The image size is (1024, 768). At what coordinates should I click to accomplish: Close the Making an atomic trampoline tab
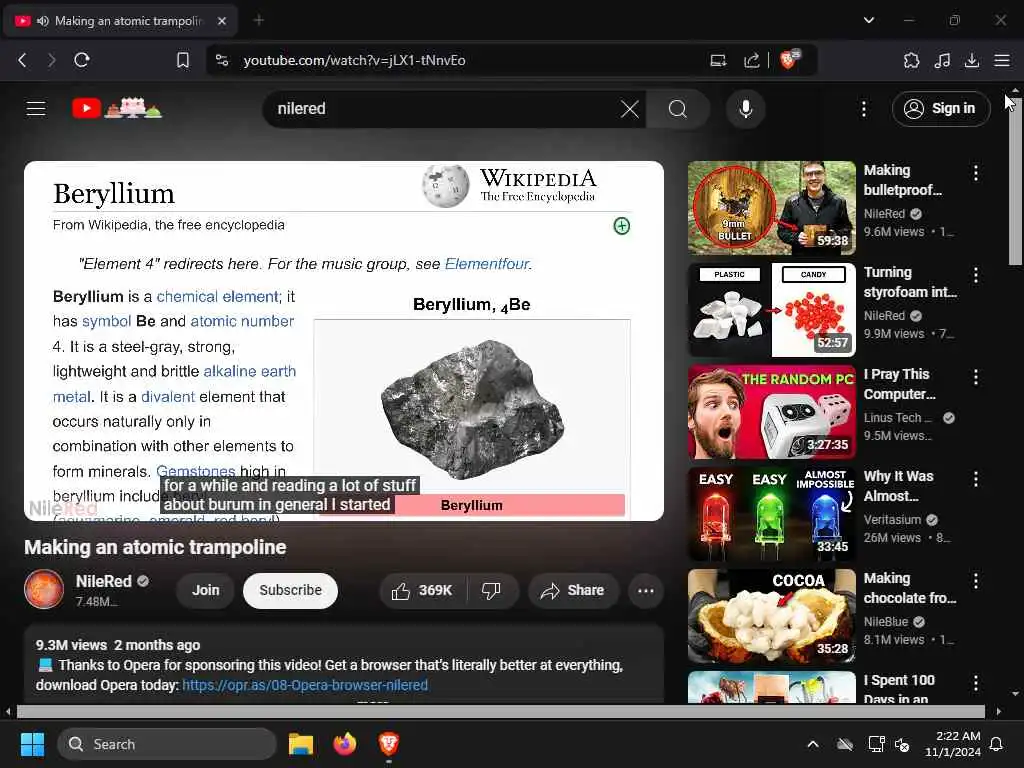click(x=222, y=21)
